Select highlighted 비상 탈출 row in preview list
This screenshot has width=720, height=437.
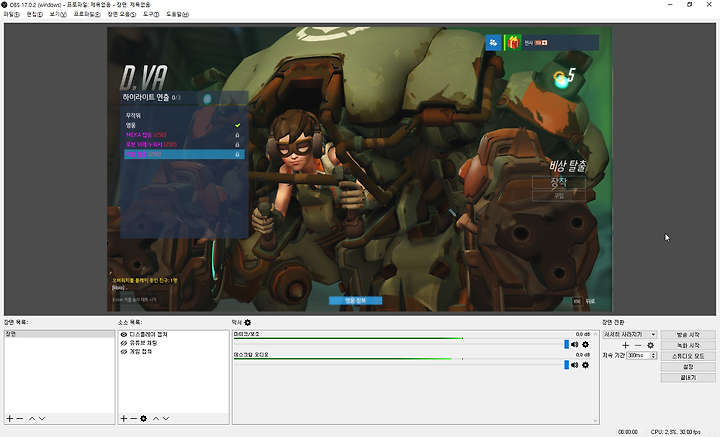[x=184, y=154]
